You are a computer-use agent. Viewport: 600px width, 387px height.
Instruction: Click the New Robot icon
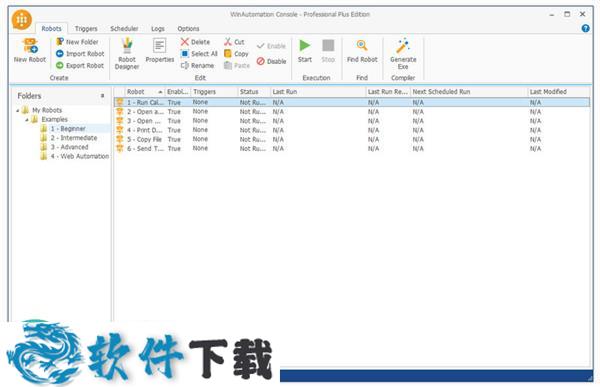[x=30, y=50]
